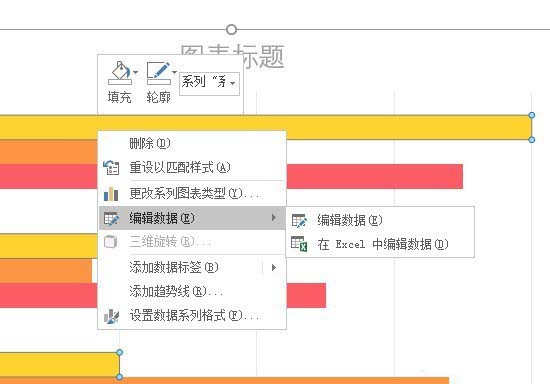The height and width of the screenshot is (384, 550).
Task: Open the Fill dropdown arrow
Action: [136, 73]
